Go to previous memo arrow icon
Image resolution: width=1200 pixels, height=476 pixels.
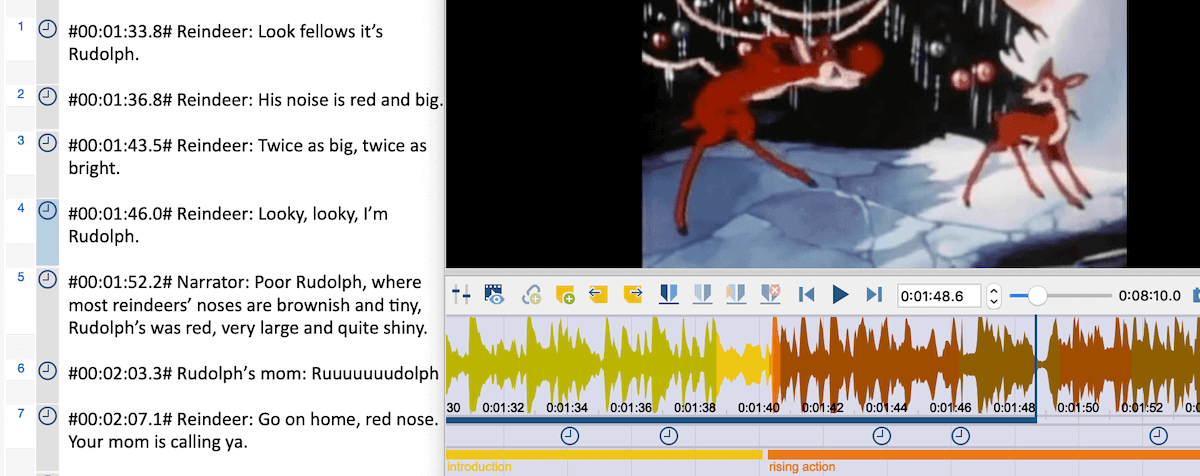coord(599,294)
